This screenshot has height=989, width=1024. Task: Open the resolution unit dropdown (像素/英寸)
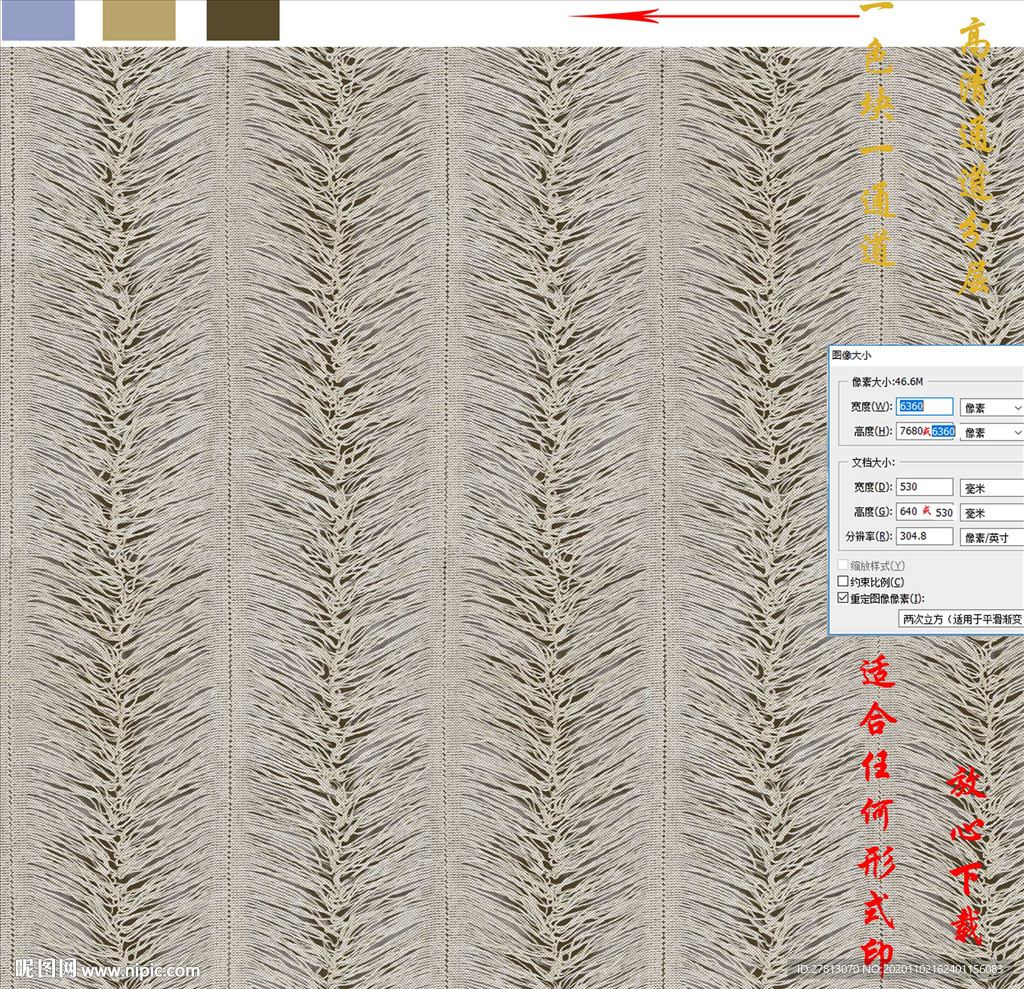tap(991, 538)
